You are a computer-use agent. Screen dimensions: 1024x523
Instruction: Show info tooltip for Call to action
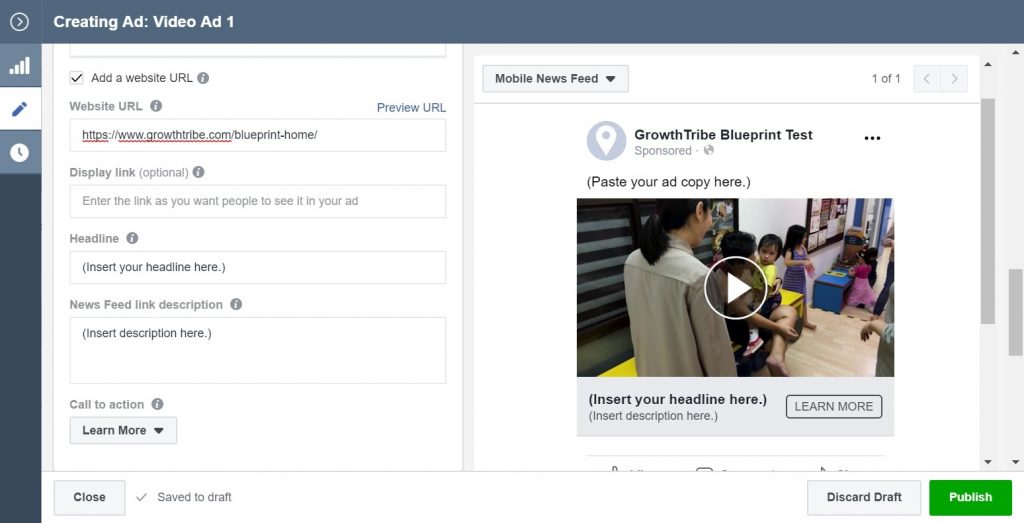point(157,404)
